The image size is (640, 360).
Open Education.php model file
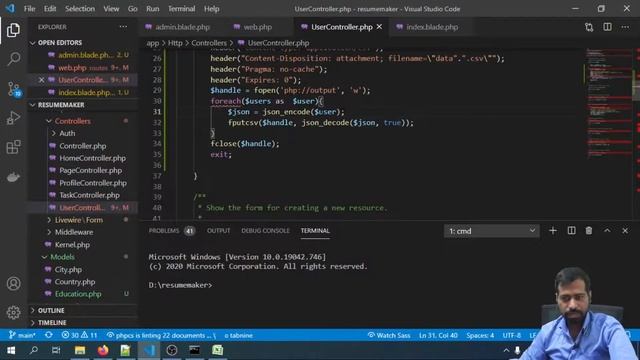78,294
